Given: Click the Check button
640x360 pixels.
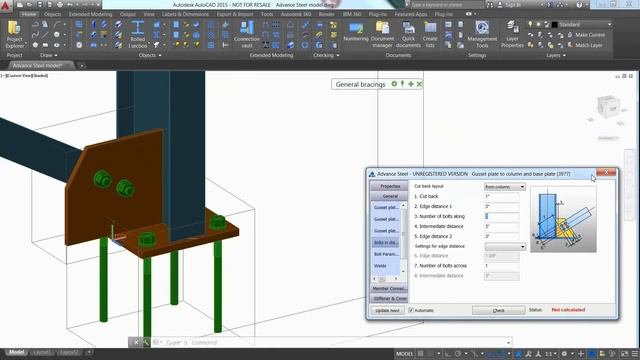Looking at the screenshot, I should pos(498,311).
